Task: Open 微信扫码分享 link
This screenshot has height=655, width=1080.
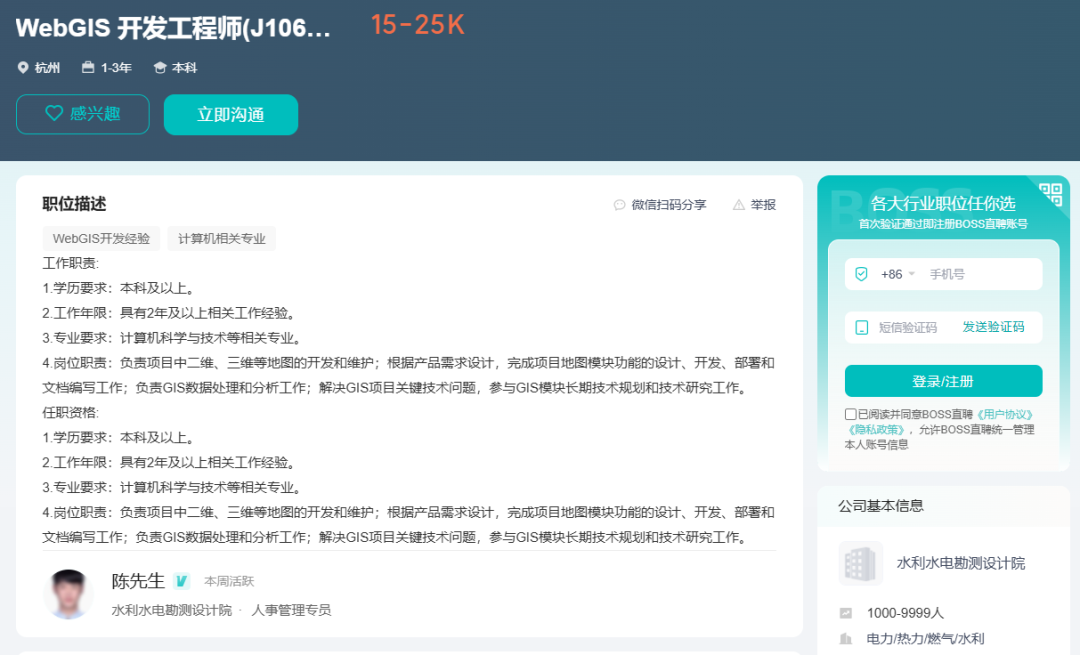Action: [x=669, y=205]
